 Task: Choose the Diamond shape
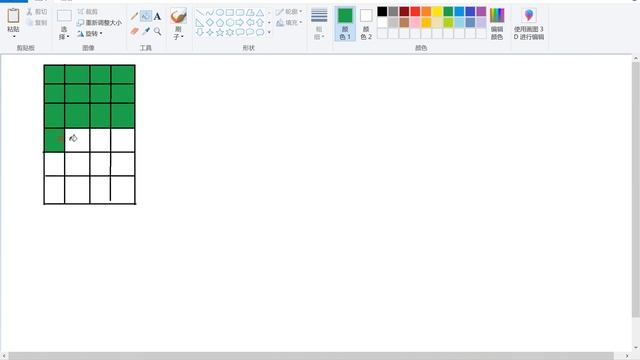pos(210,22)
